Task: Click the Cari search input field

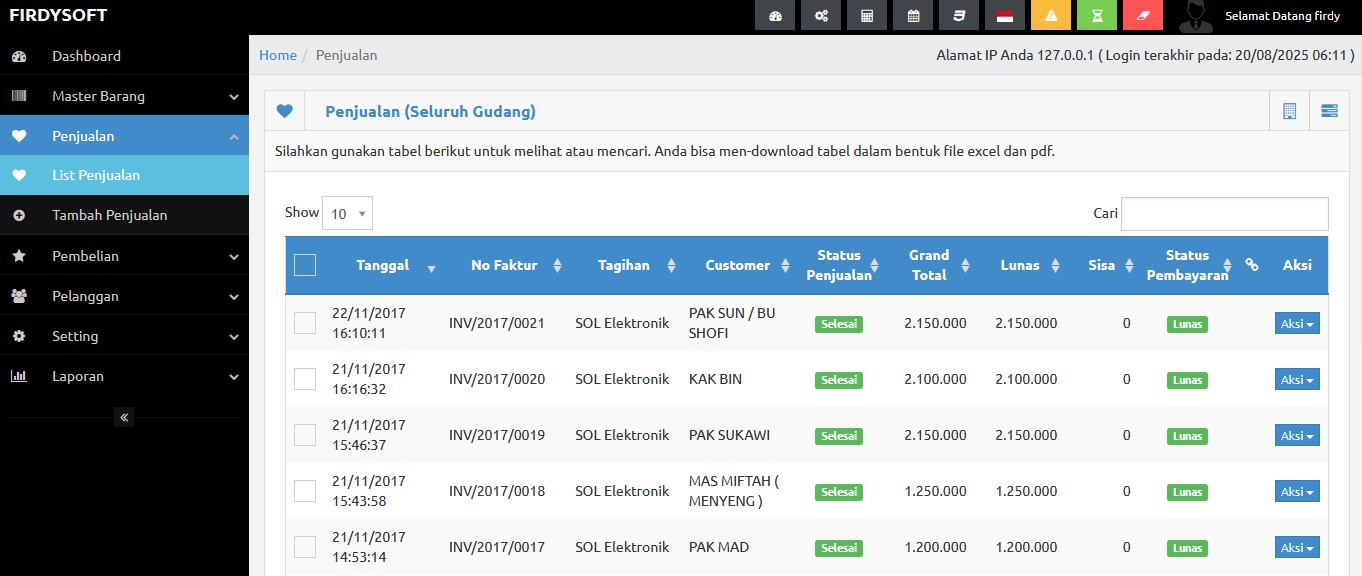Action: pos(1224,213)
